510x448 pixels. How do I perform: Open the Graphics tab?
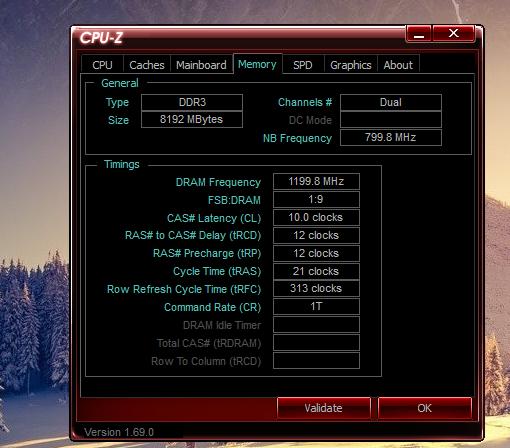[351, 65]
